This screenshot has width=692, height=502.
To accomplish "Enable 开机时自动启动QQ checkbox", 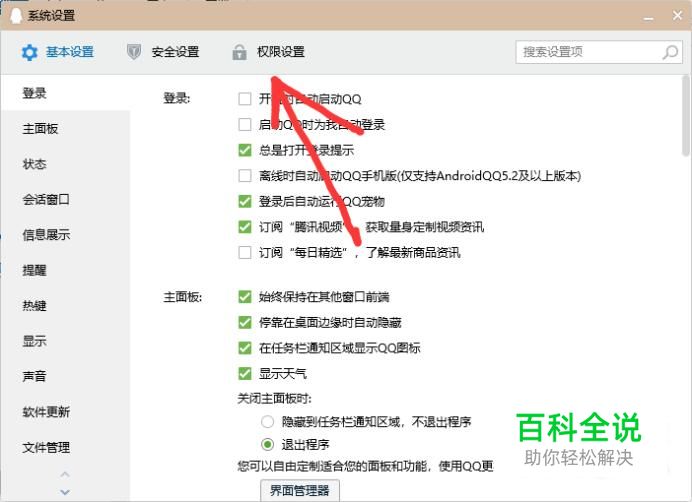I will (x=244, y=99).
